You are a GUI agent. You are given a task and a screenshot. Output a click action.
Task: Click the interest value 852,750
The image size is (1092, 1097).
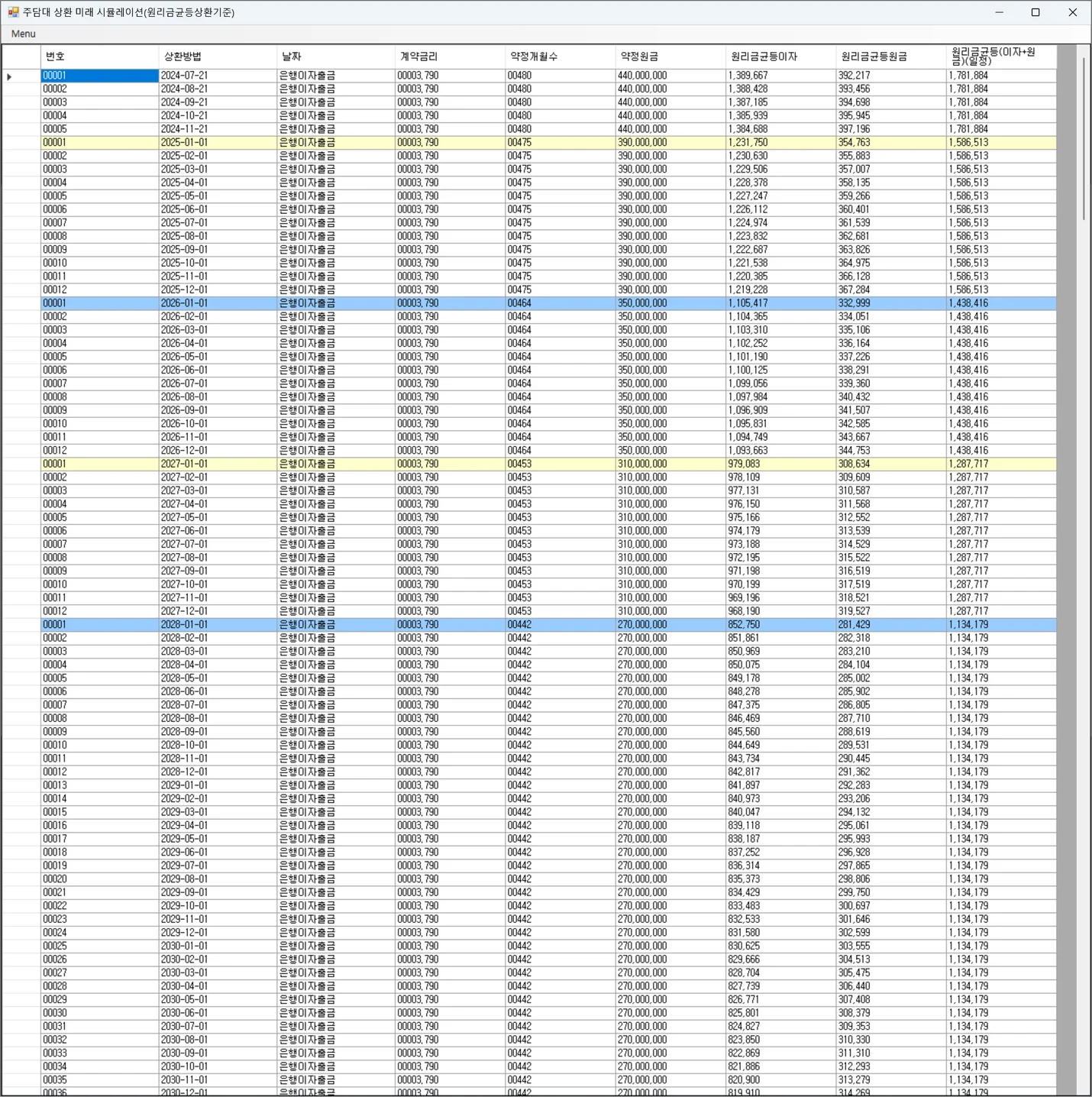[780, 625]
